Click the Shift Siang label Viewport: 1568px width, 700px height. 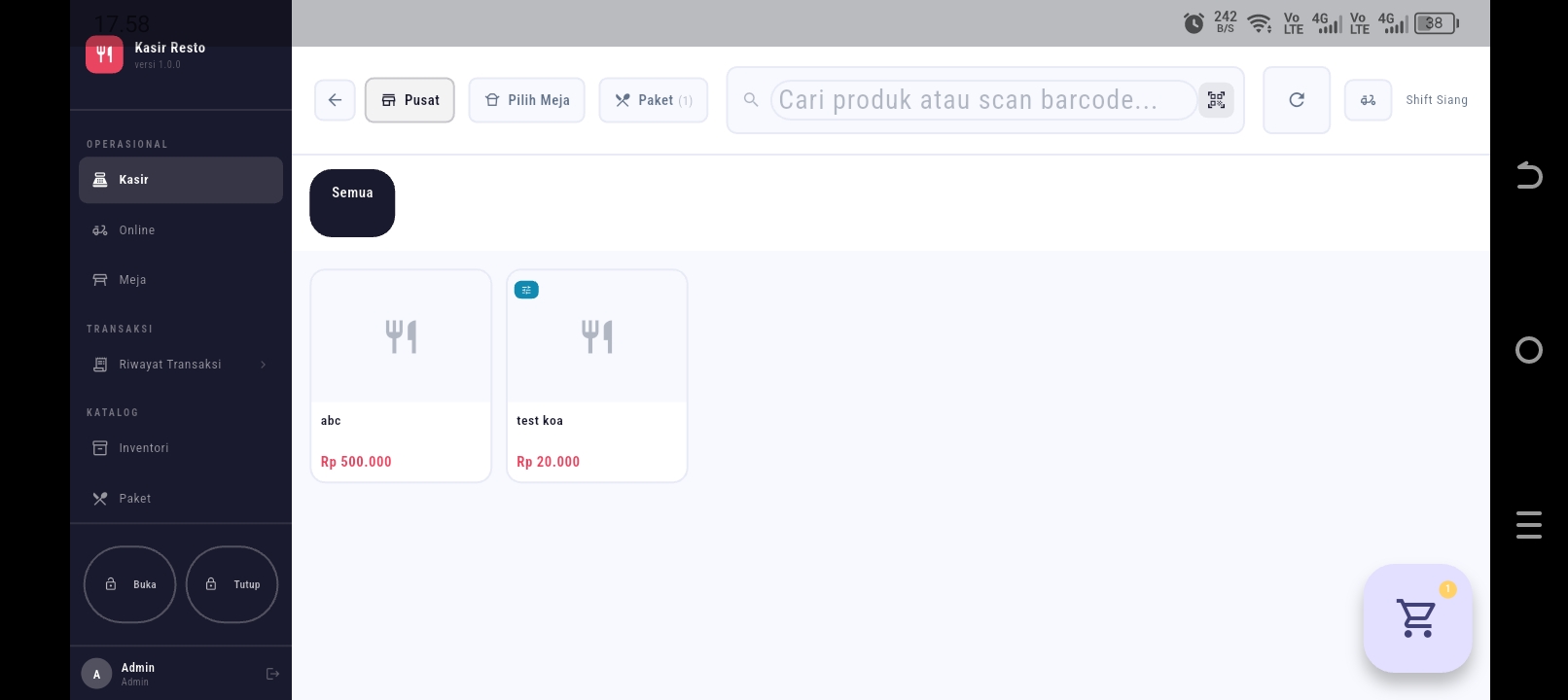[1437, 100]
